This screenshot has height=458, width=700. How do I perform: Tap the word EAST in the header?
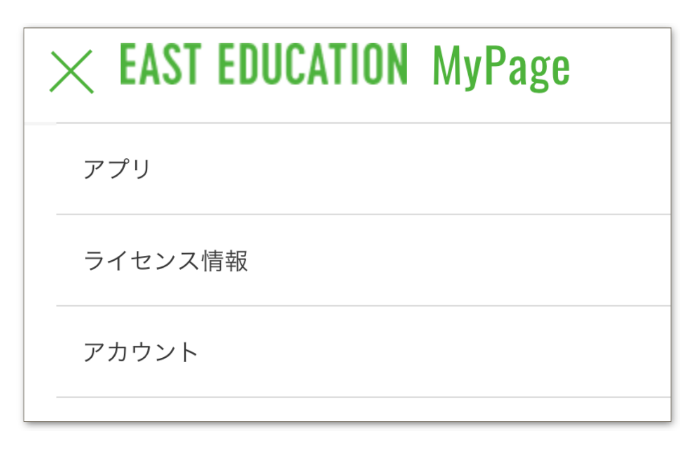click(160, 64)
